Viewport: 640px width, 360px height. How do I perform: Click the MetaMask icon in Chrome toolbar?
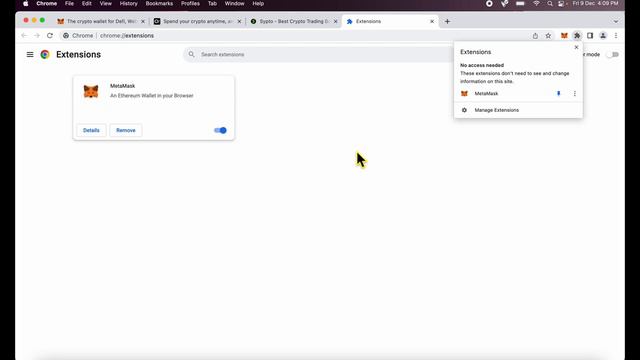point(564,36)
